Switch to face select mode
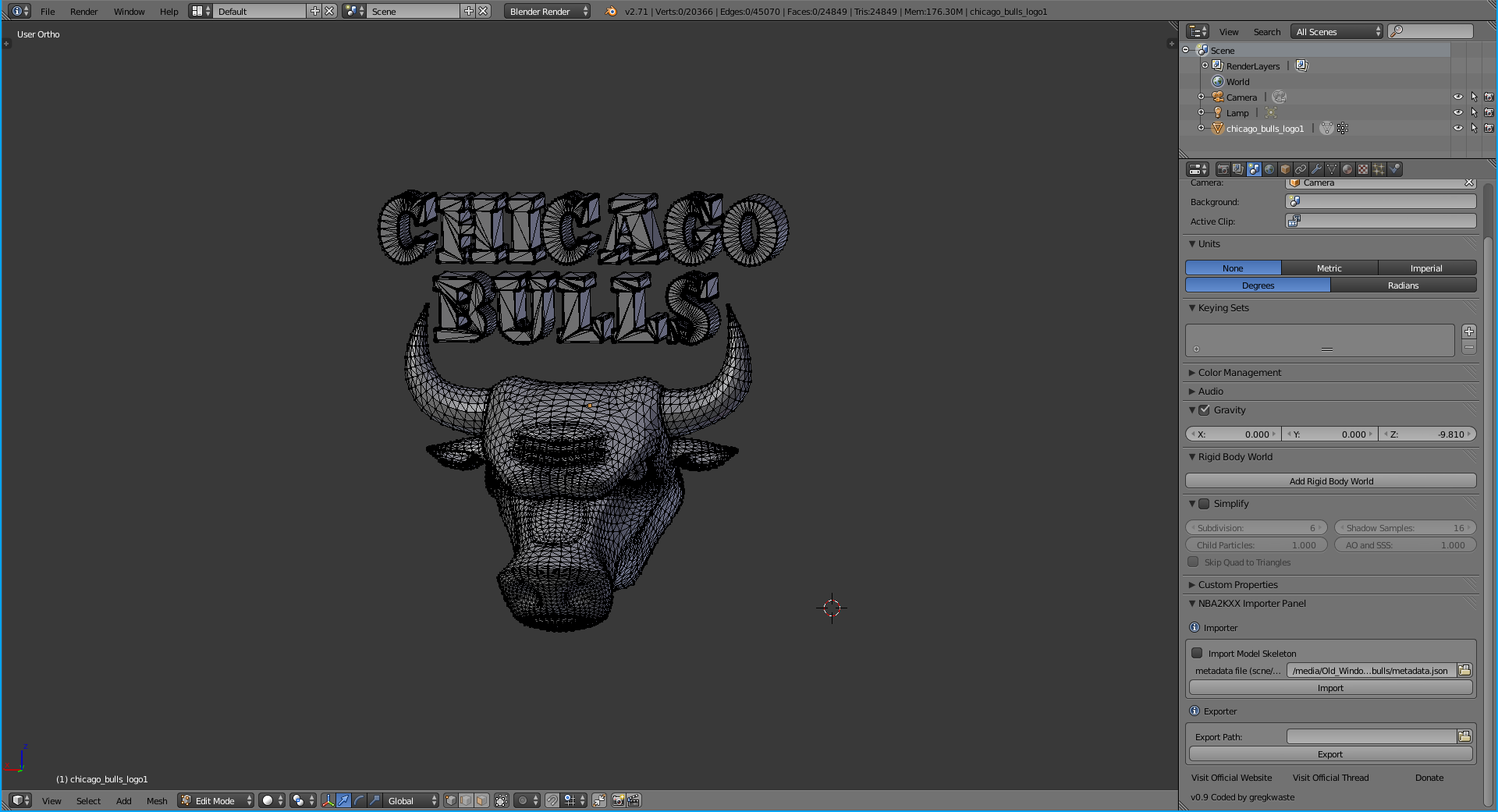This screenshot has width=1498, height=812. [x=481, y=800]
